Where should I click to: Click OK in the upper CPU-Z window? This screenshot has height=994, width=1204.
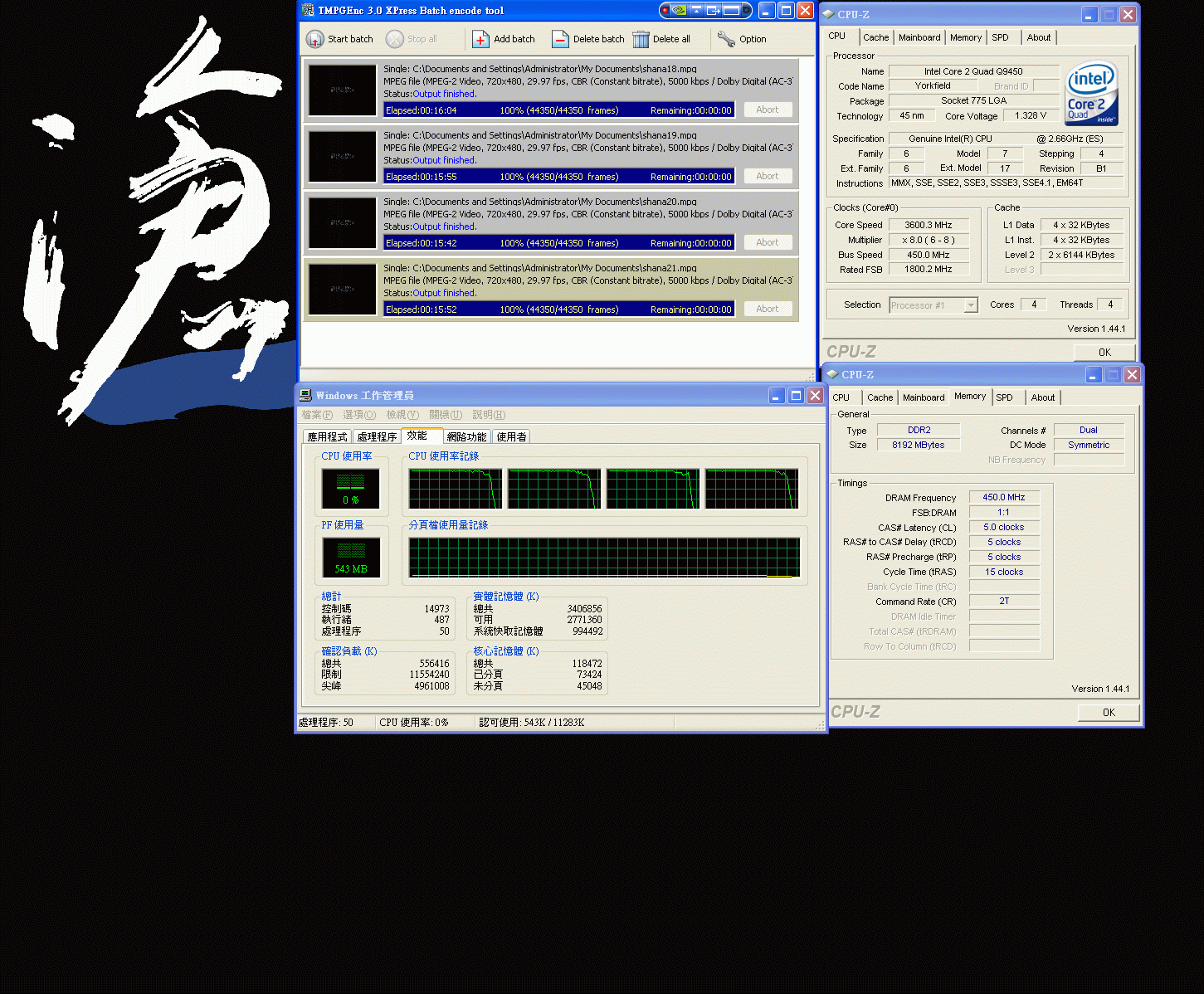[1104, 353]
